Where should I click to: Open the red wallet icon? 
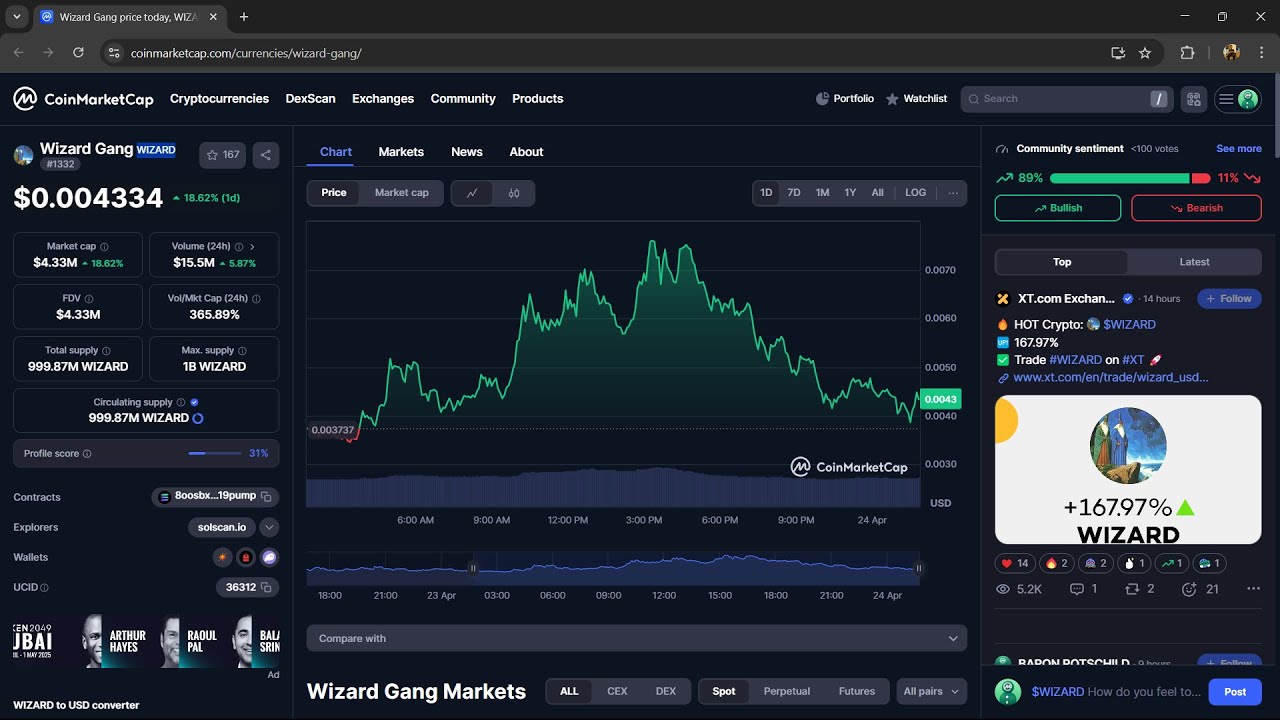click(x=246, y=557)
